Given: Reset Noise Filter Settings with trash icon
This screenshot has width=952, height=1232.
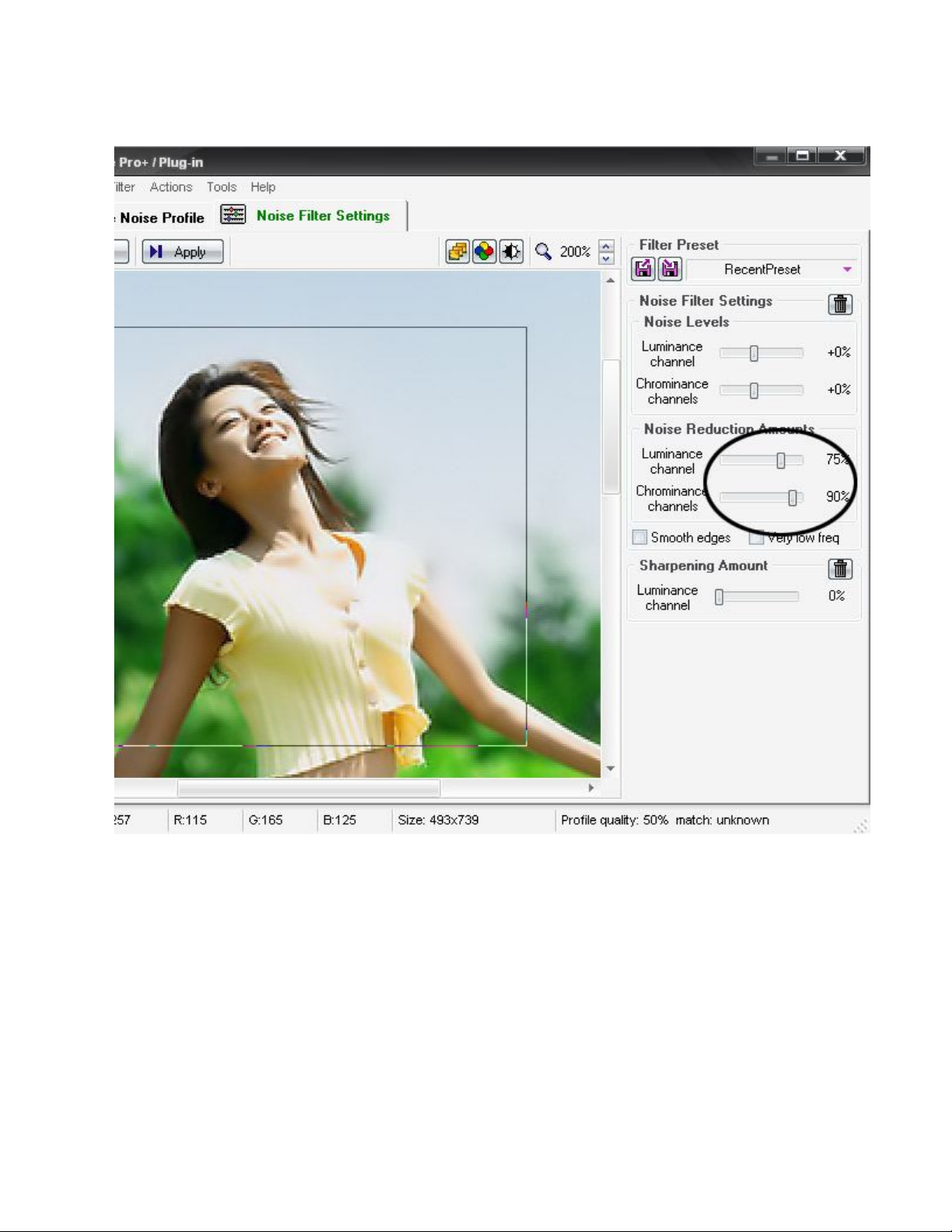Looking at the screenshot, I should (840, 304).
